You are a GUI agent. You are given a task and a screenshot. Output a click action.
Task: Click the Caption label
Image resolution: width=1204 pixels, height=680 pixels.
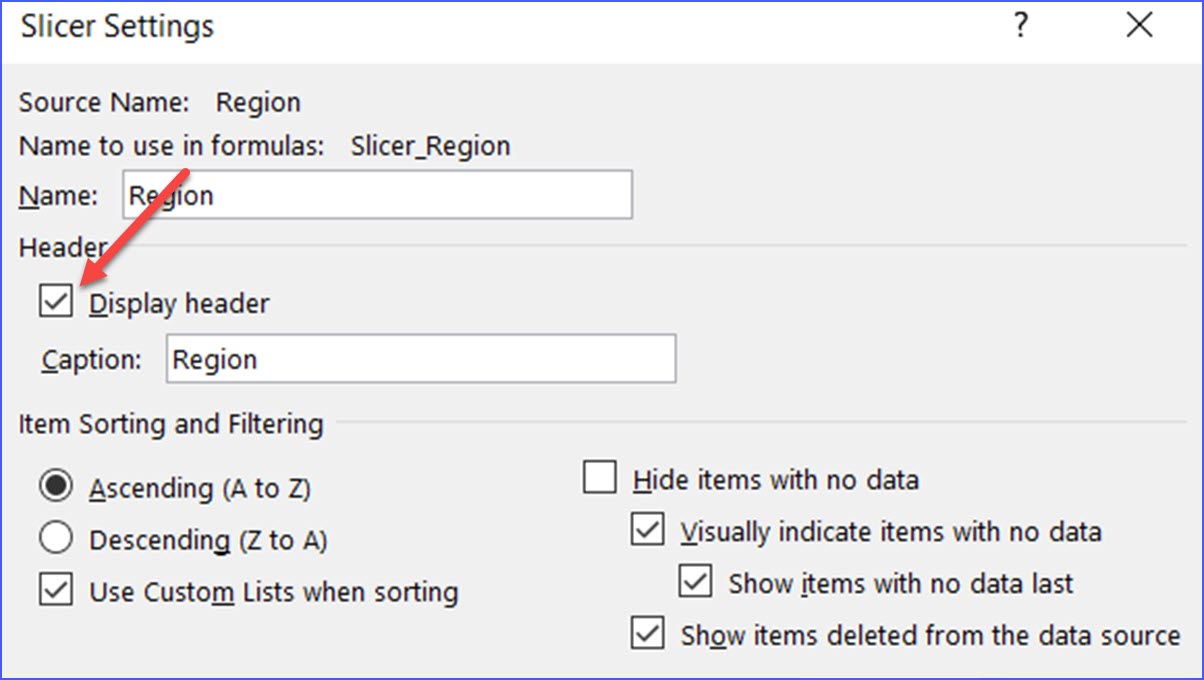[90, 359]
